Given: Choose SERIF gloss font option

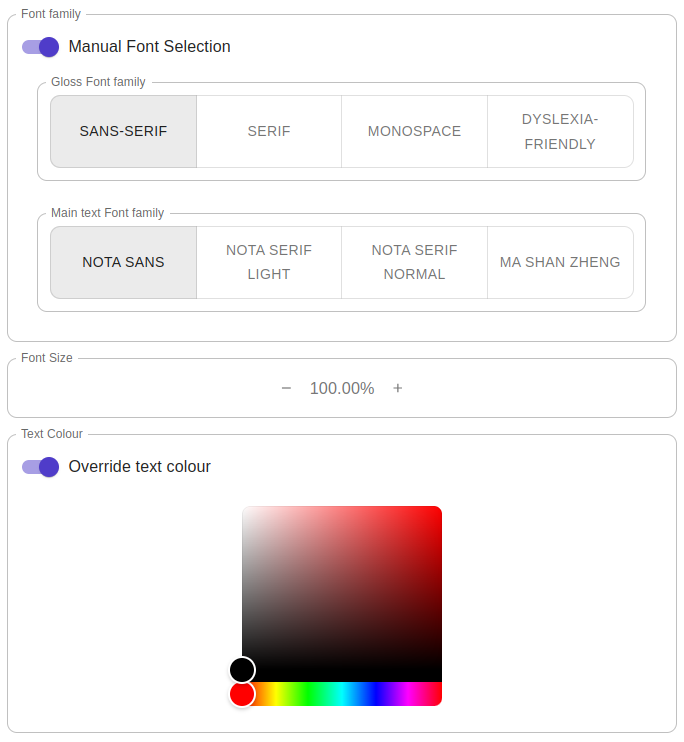Looking at the screenshot, I should coord(269,132).
